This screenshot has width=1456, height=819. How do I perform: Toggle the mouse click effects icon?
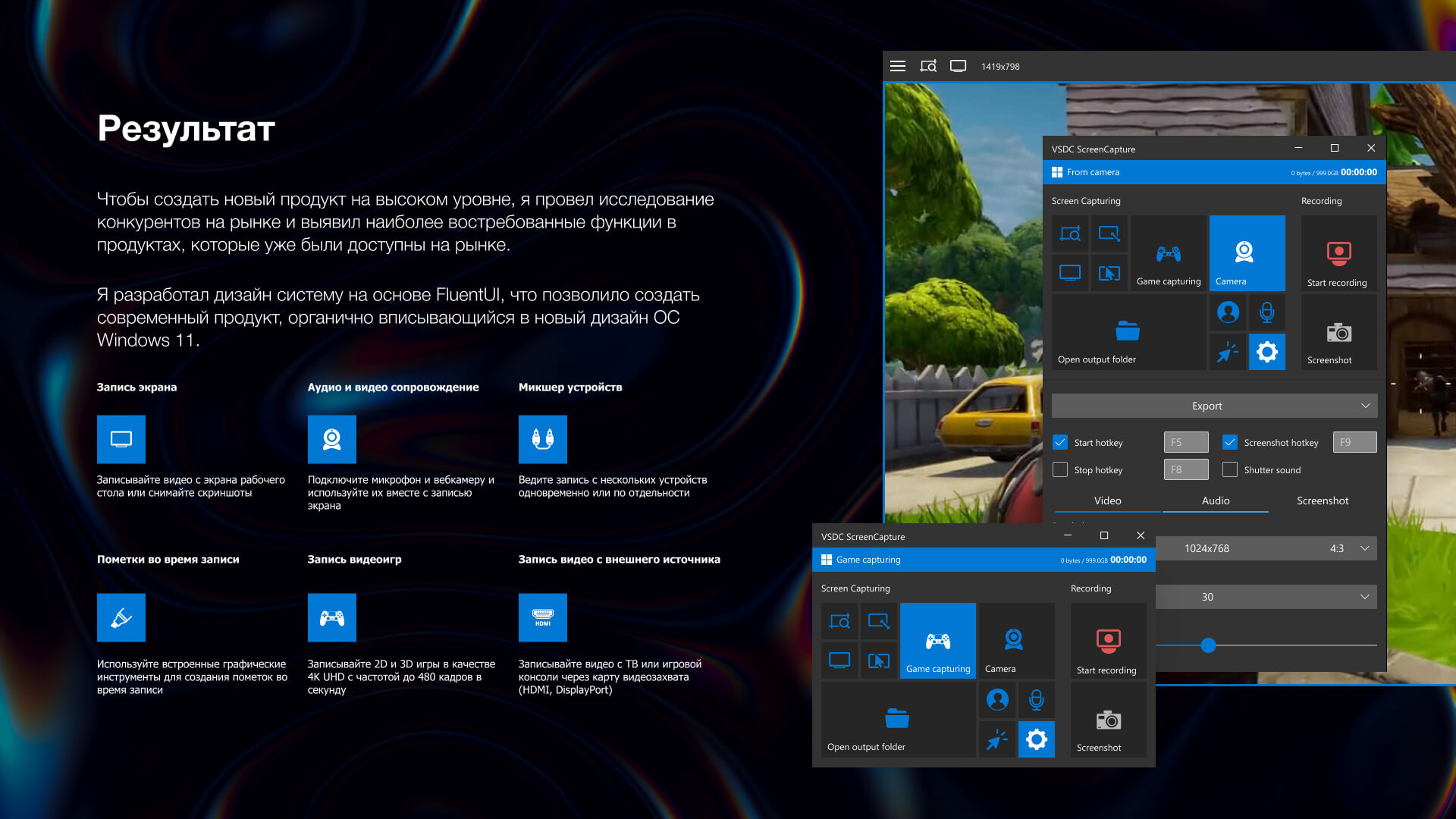pos(1227,351)
